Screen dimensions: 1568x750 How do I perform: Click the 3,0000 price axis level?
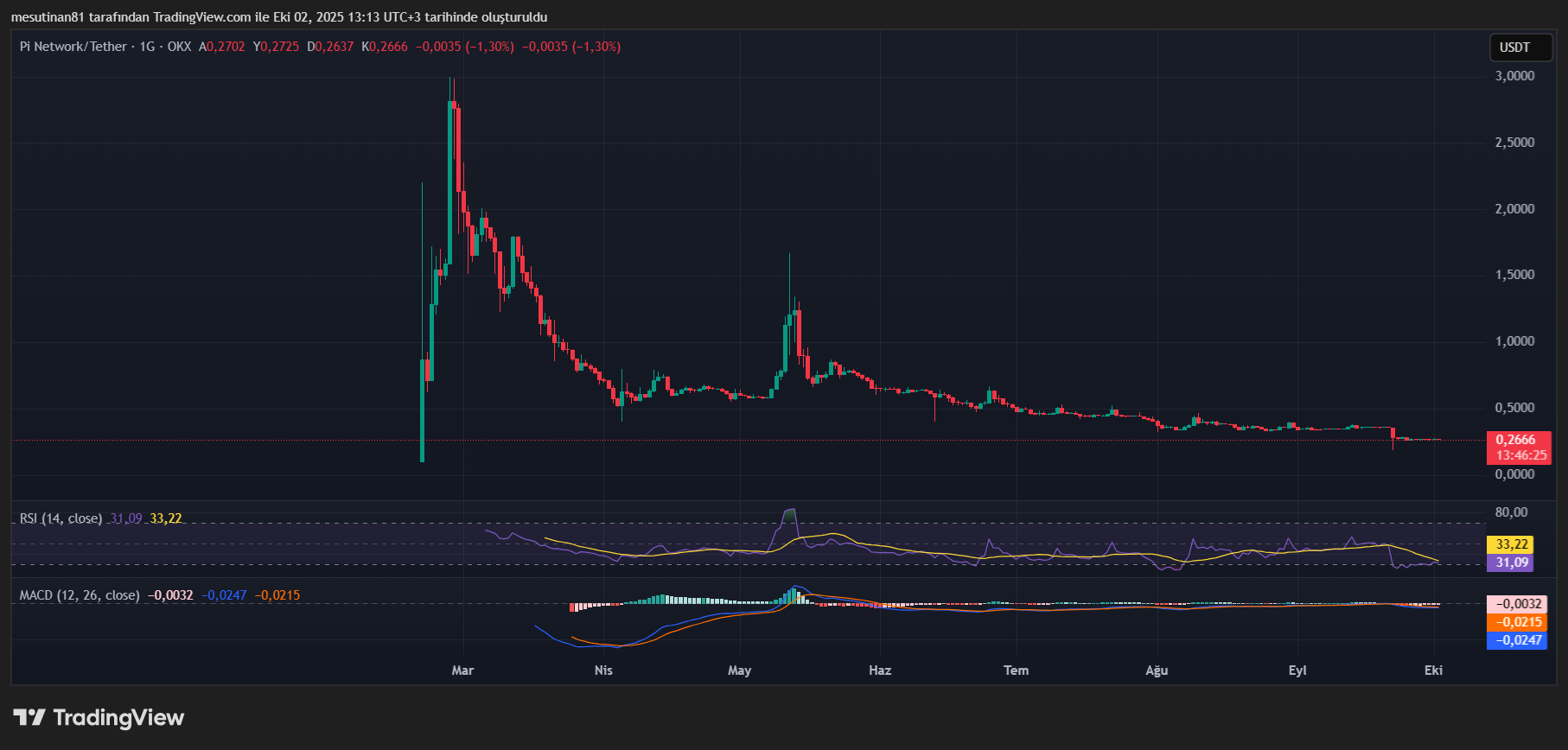pyautogui.click(x=1514, y=76)
